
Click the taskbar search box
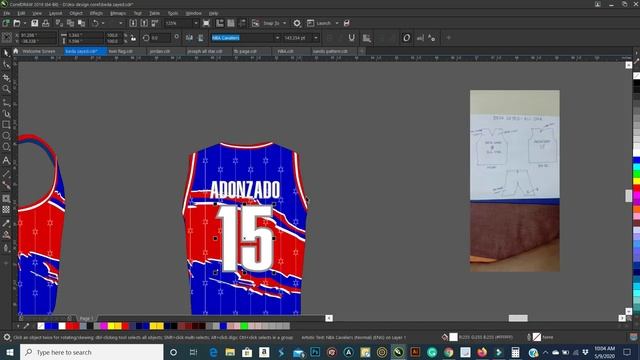91,352
